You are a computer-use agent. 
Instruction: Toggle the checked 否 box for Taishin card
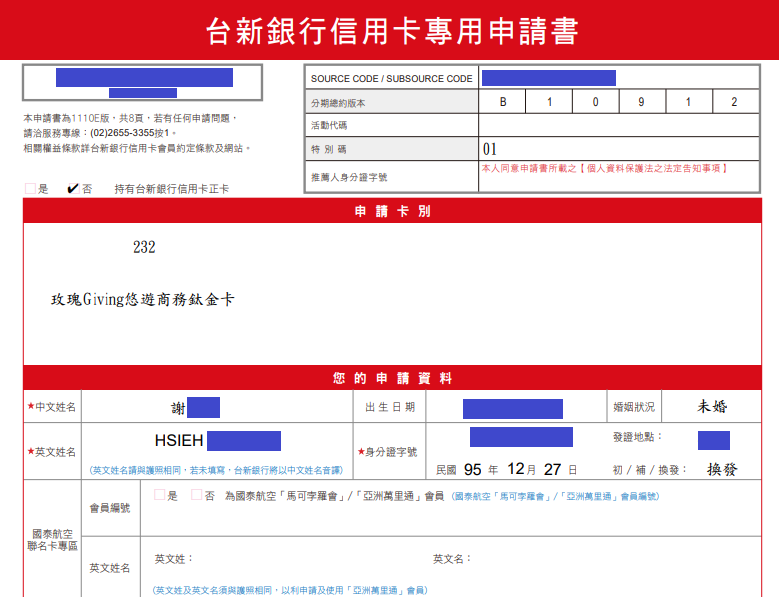pos(73,188)
